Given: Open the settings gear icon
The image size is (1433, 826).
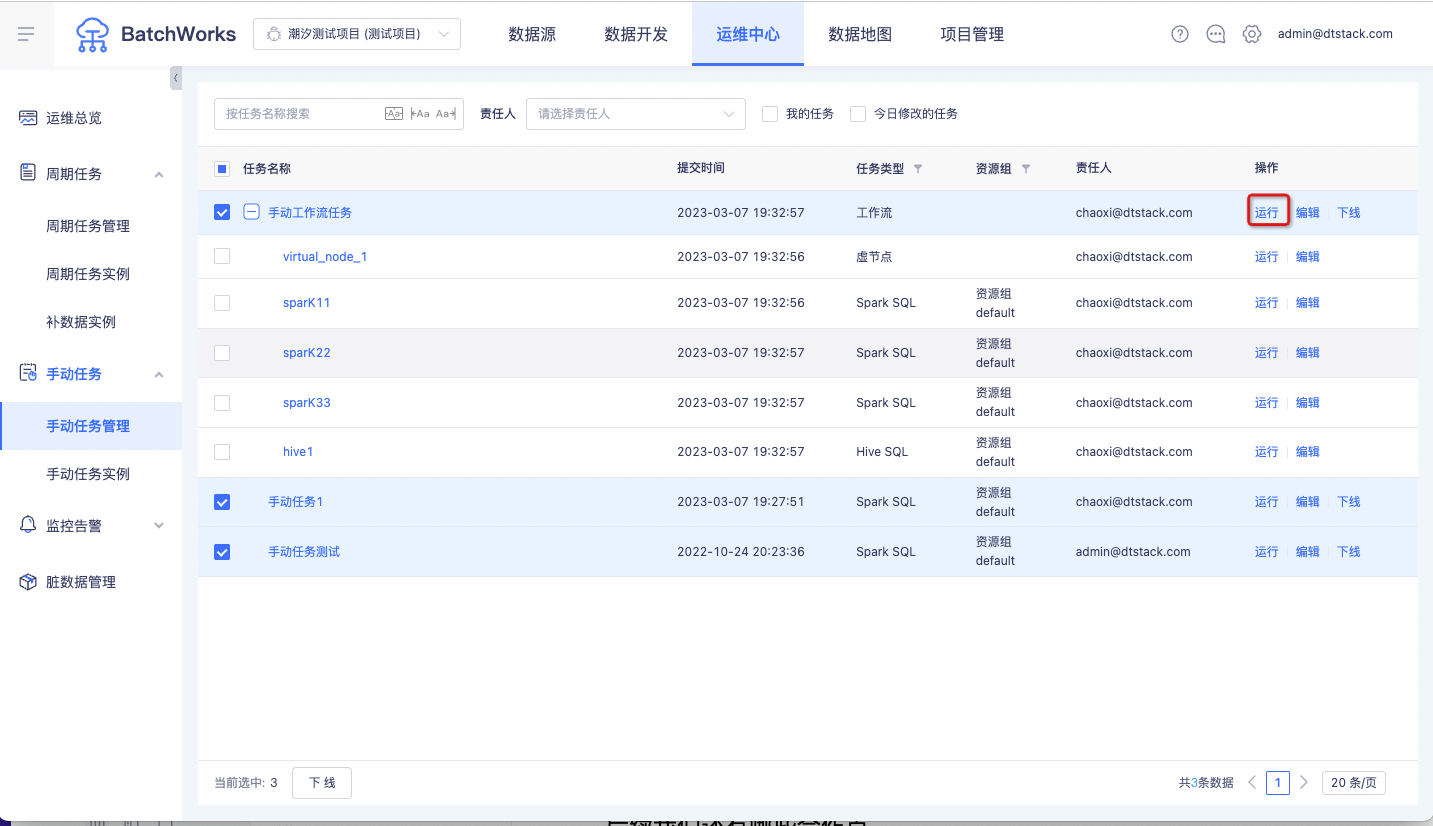Looking at the screenshot, I should (x=1252, y=34).
